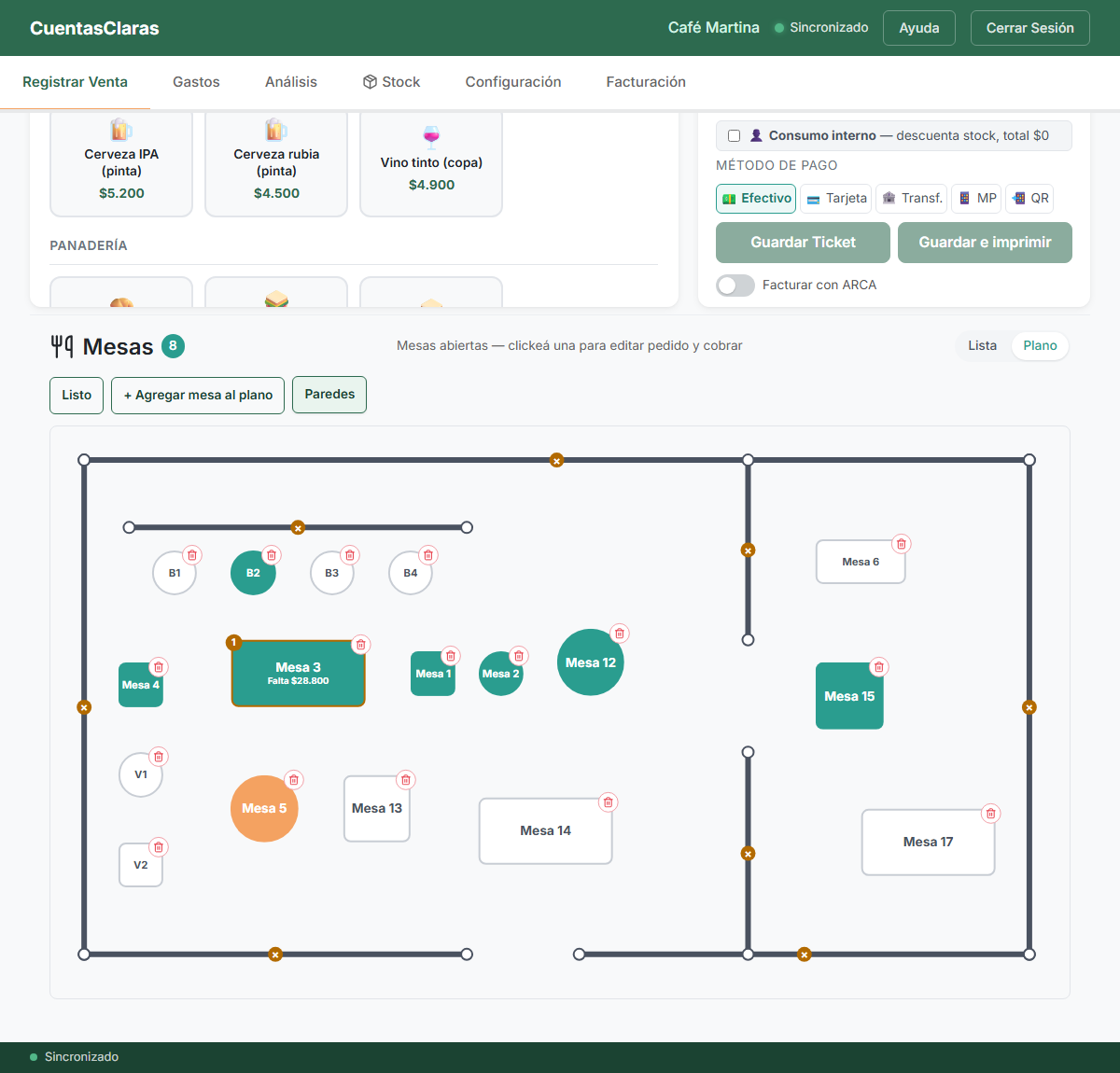1120x1073 pixels.
Task: Click the trash icon on Mesa 2
Action: [x=519, y=656]
